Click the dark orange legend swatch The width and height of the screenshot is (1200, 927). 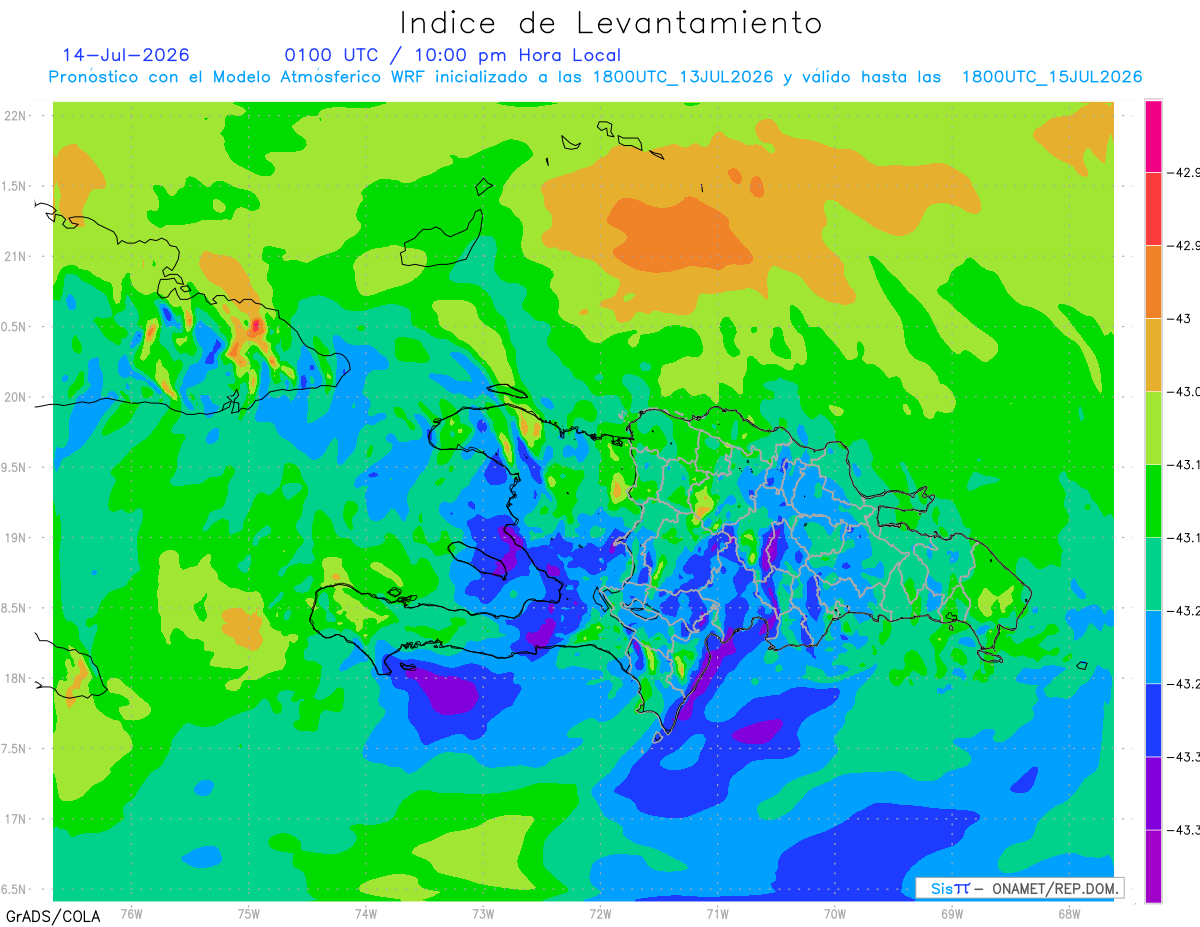[1153, 282]
